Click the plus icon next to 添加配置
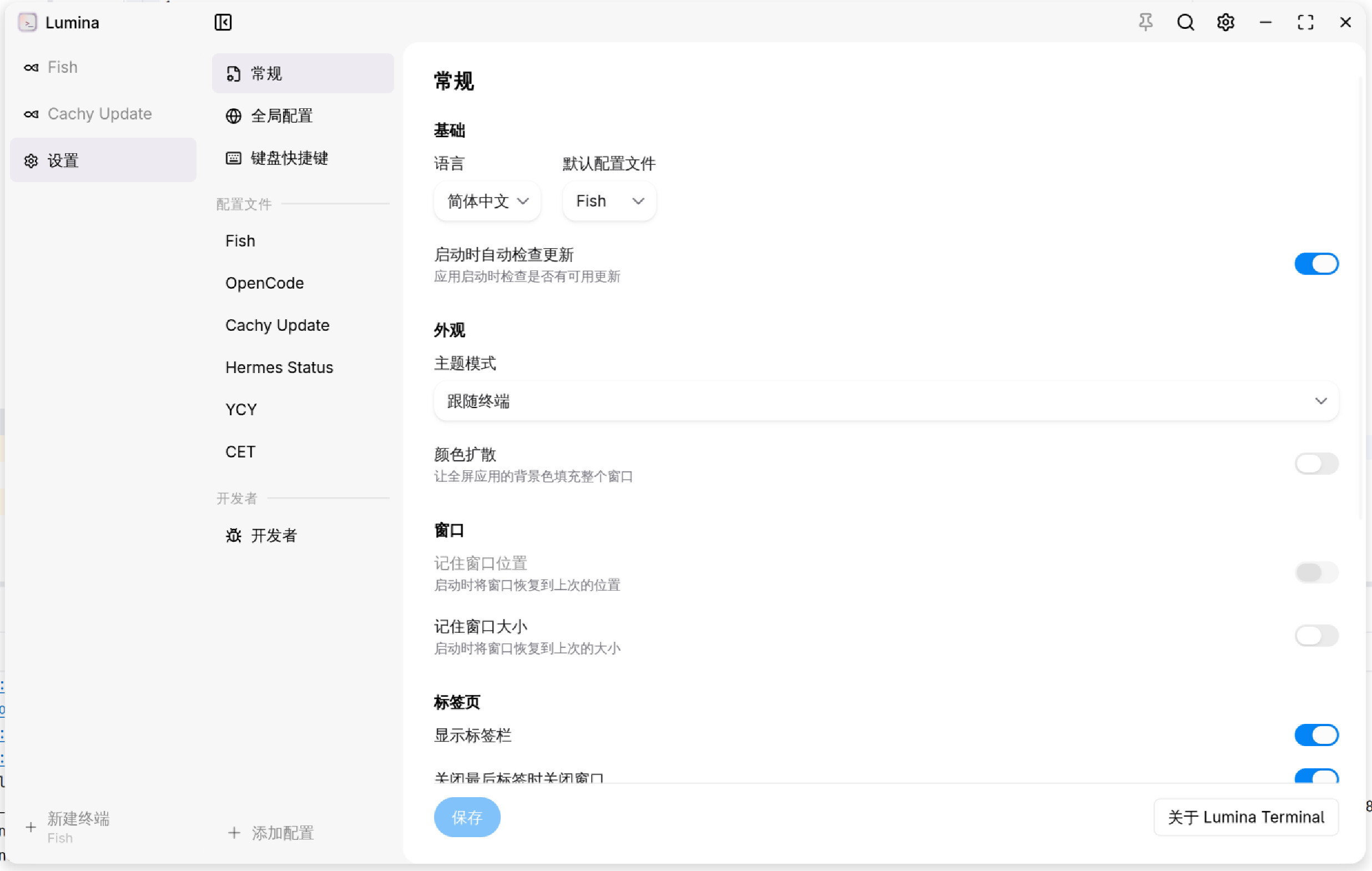The image size is (1372, 871). [234, 833]
